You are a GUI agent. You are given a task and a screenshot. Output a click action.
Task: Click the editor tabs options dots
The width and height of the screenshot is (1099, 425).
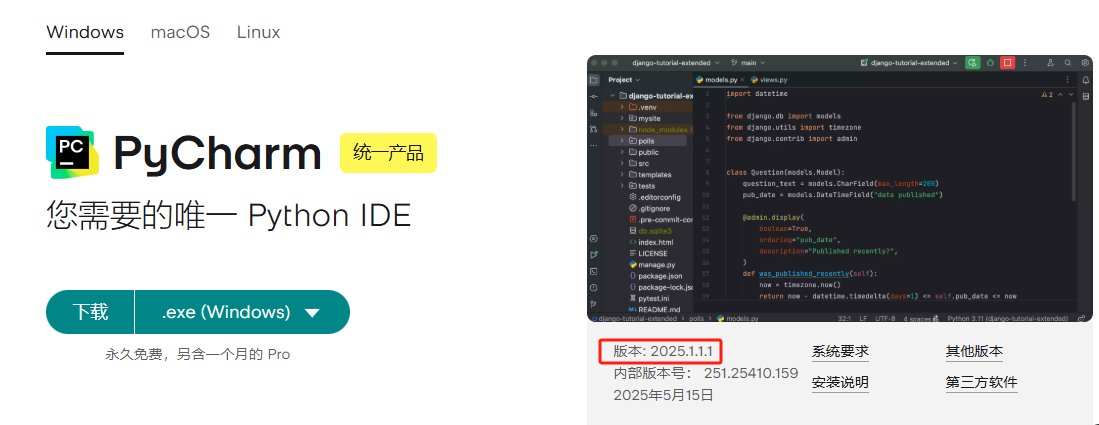[1067, 80]
